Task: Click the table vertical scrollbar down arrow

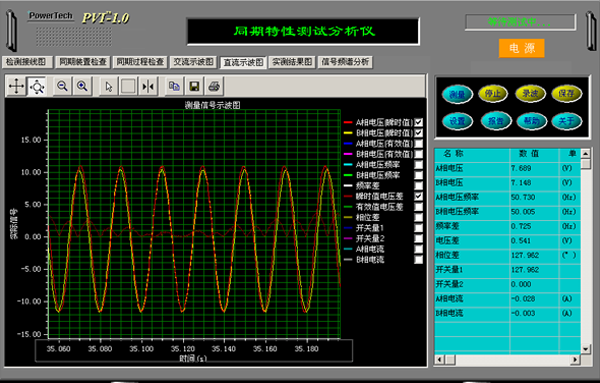Action: coord(585,349)
